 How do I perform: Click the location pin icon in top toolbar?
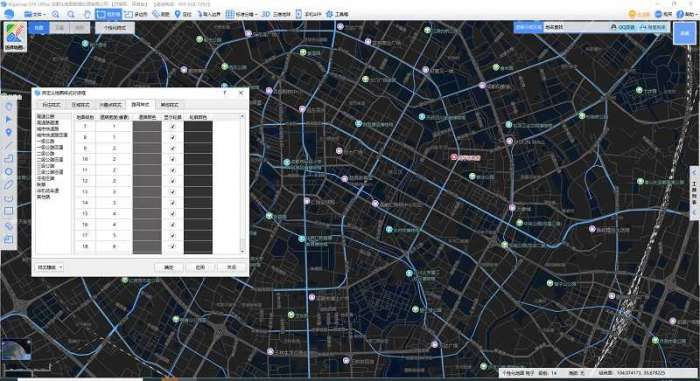click(178, 14)
